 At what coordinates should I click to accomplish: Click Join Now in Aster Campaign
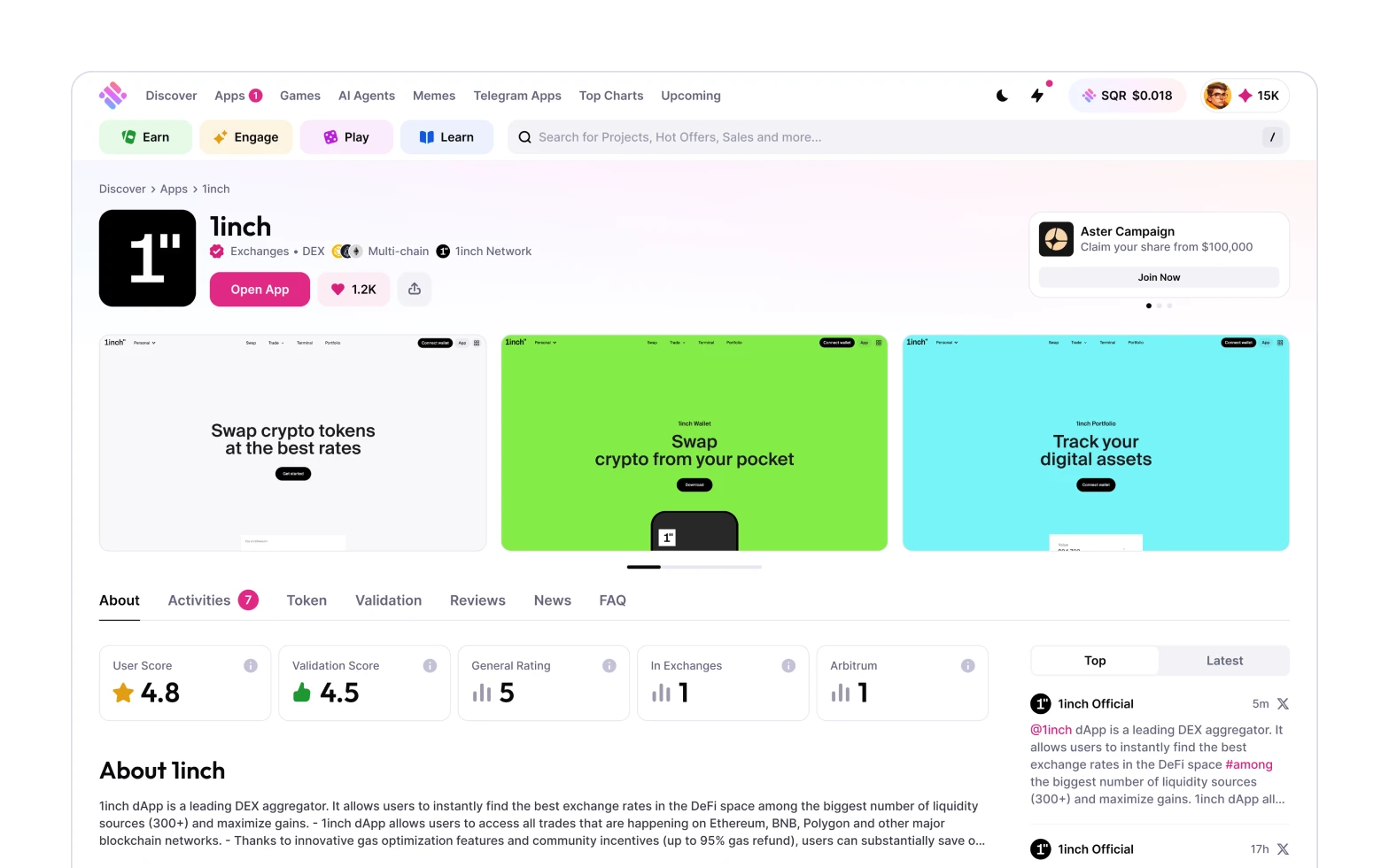[1159, 277]
